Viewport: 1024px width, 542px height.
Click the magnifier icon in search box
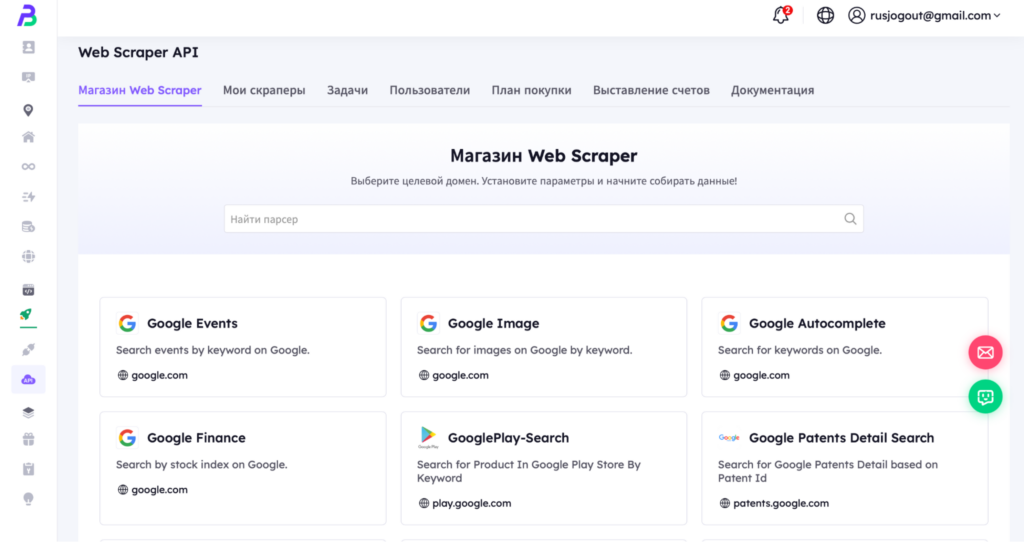coord(850,219)
